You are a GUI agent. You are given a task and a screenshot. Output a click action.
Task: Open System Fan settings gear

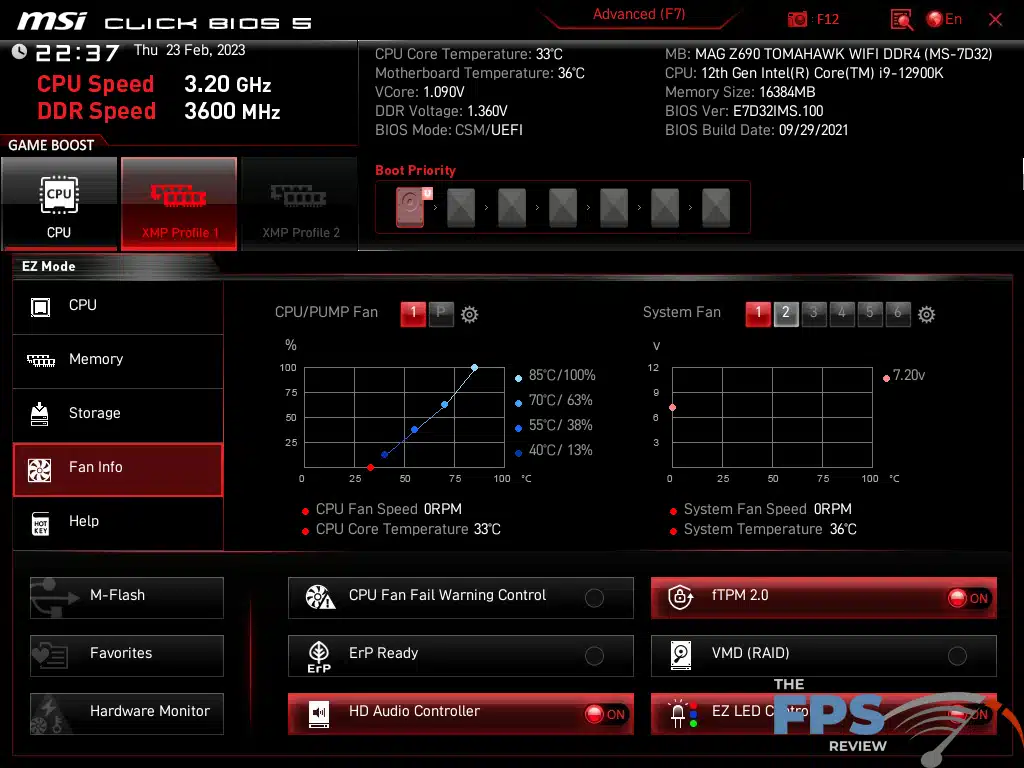(926, 315)
